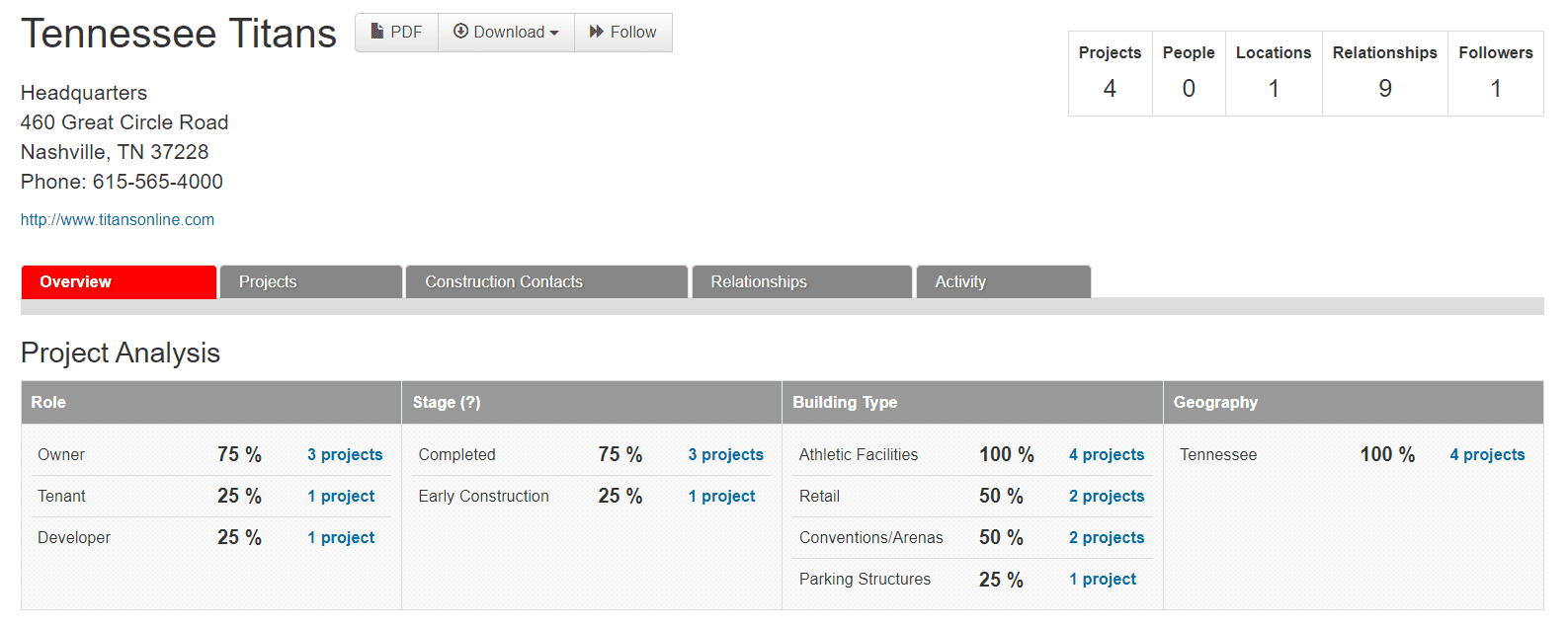View Early Construction 1 project
Viewport: 1568px width, 628px height.
(722, 496)
